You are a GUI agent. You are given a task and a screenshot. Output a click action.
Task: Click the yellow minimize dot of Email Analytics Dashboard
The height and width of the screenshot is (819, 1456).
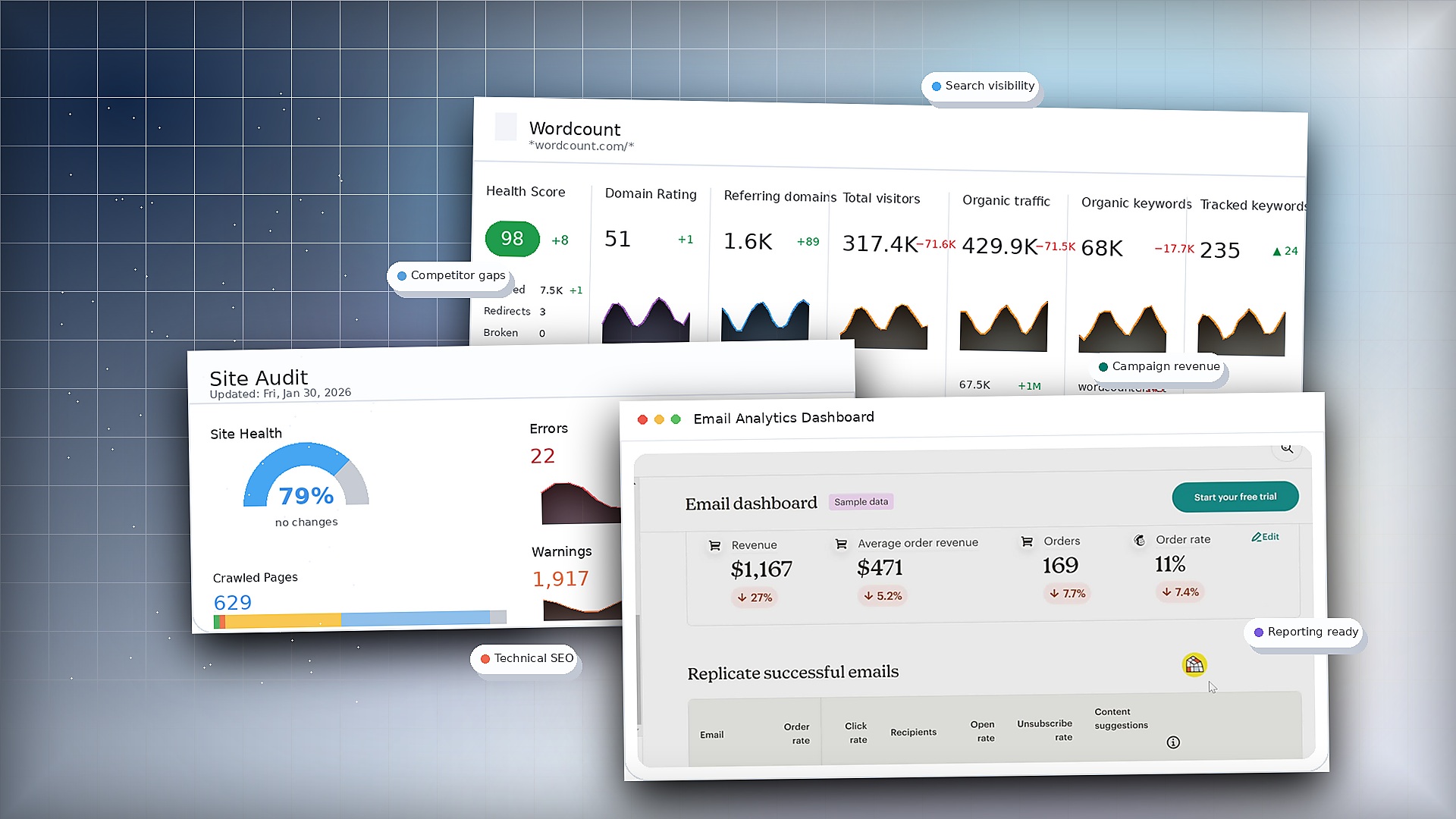pyautogui.click(x=659, y=419)
